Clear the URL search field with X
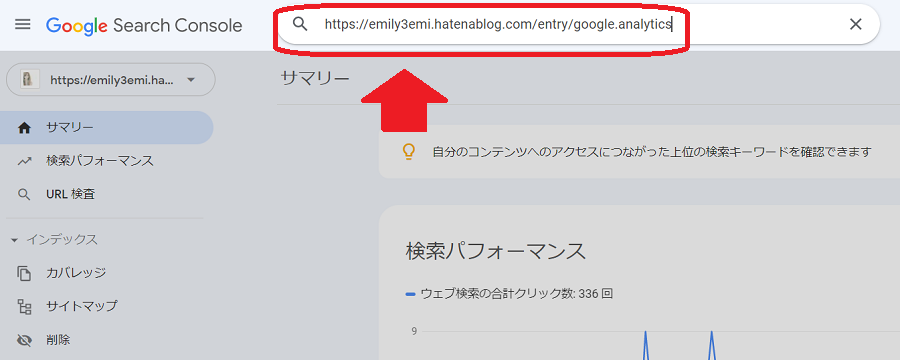900x360 pixels. click(x=855, y=24)
